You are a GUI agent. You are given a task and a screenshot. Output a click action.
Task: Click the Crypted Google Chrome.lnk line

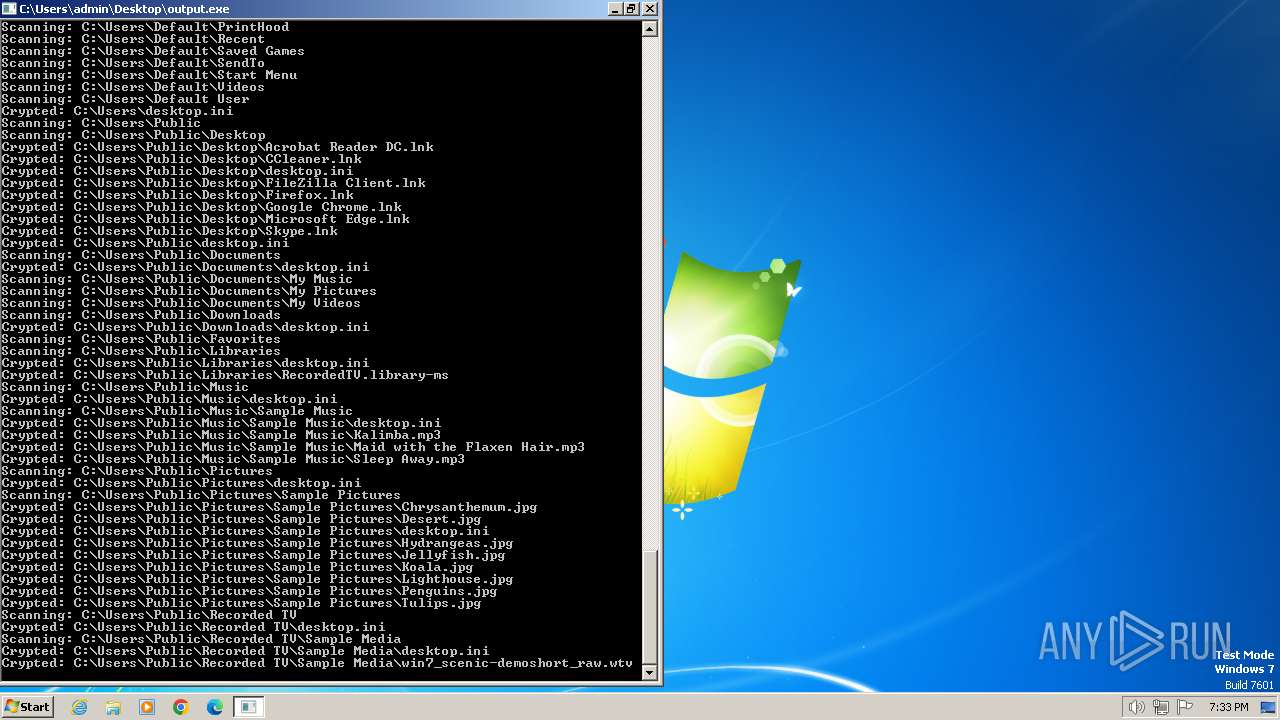[201, 207]
